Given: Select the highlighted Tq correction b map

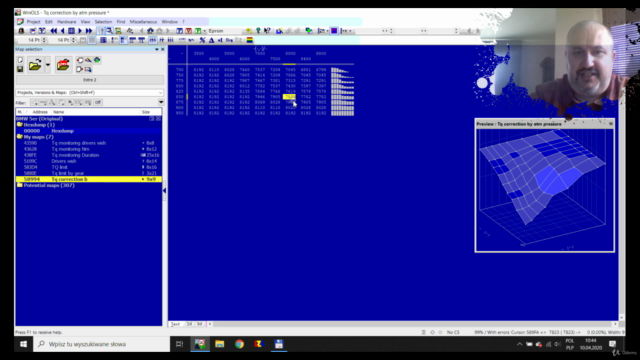Looking at the screenshot, I should 89,179.
